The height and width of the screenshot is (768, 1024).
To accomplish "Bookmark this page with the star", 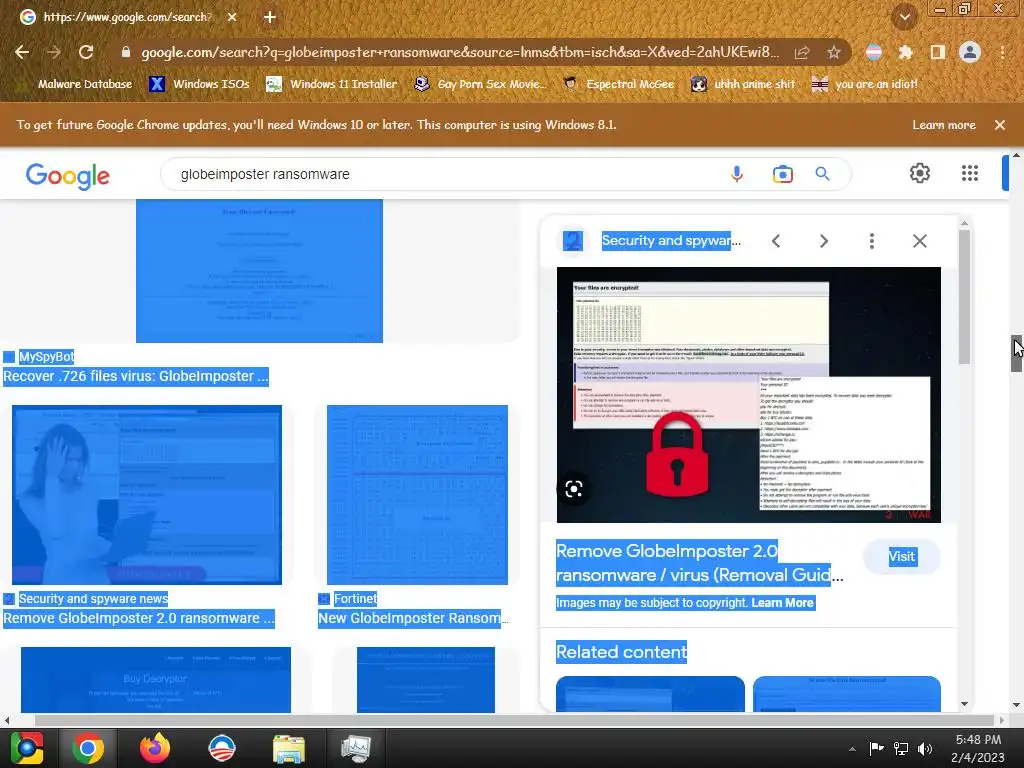I will click(x=833, y=52).
